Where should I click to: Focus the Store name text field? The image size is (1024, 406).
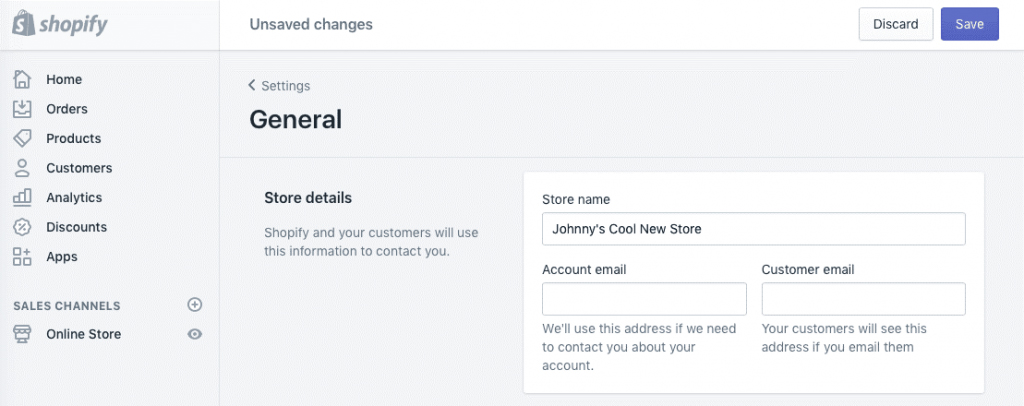(753, 229)
